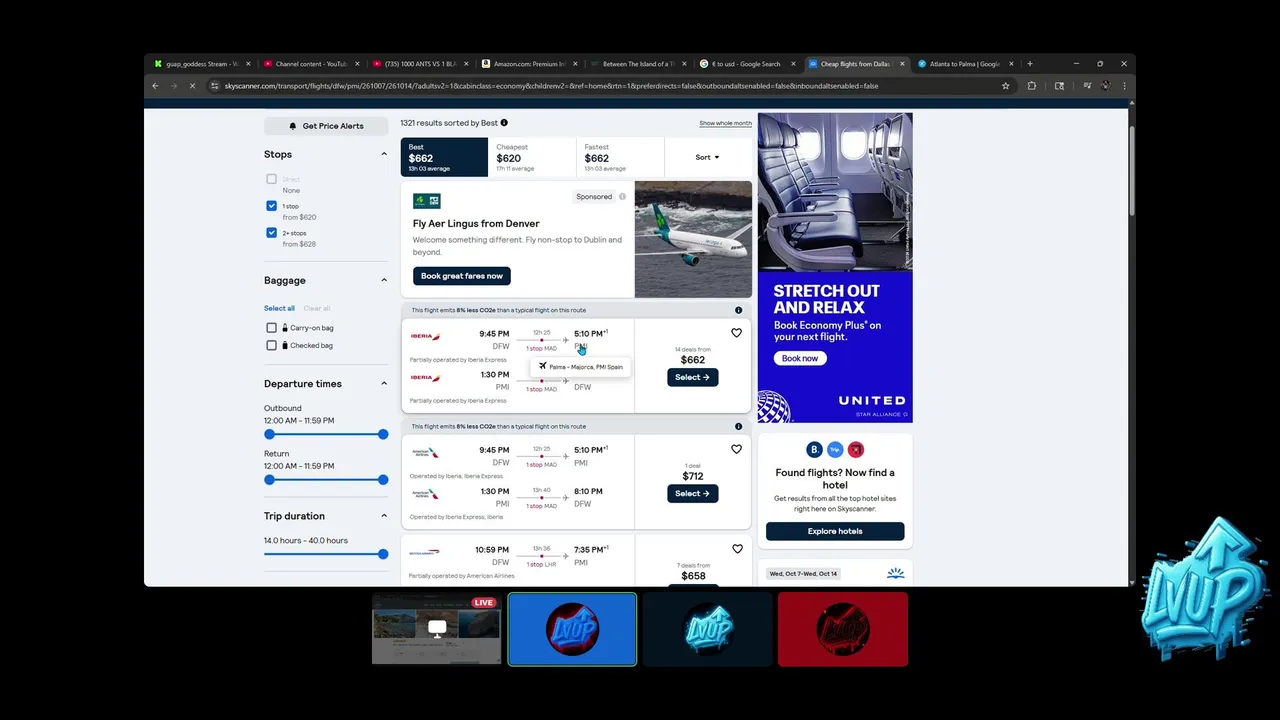
Task: Select the Fastest $662 sorting tab
Action: tap(620, 157)
